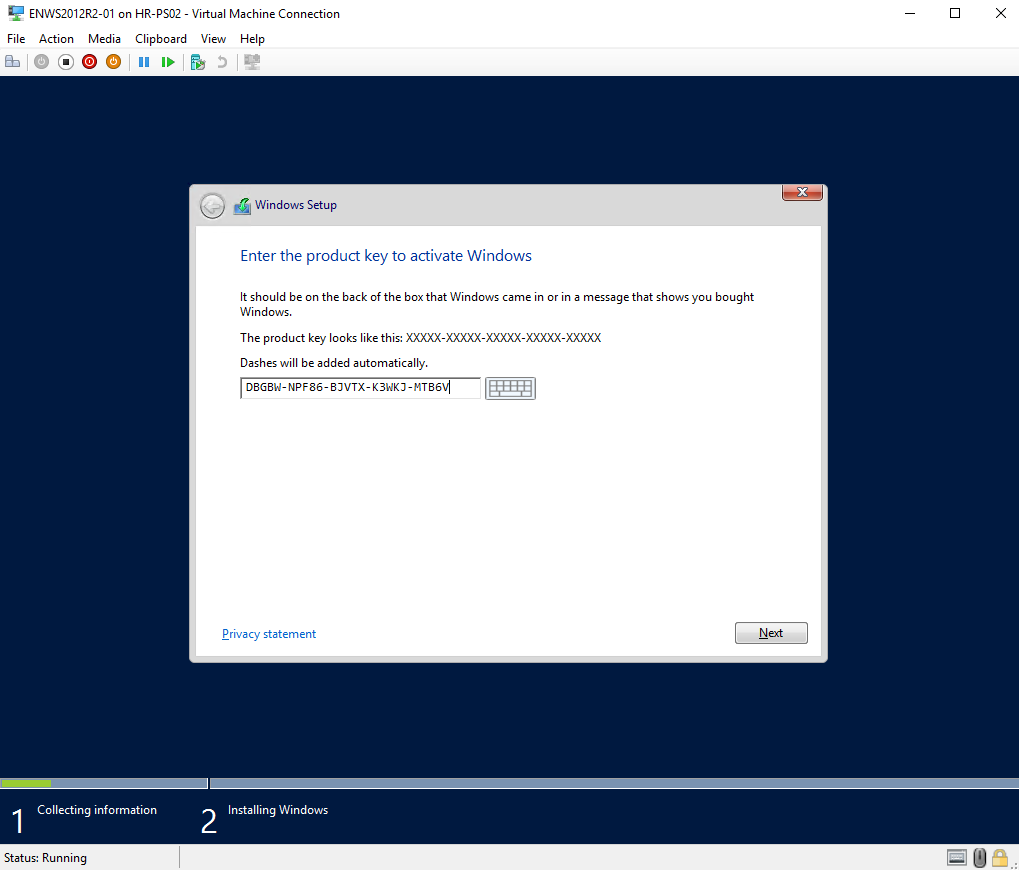Image resolution: width=1019 pixels, height=870 pixels.
Task: Open the Action menu
Action: pyautogui.click(x=56, y=39)
